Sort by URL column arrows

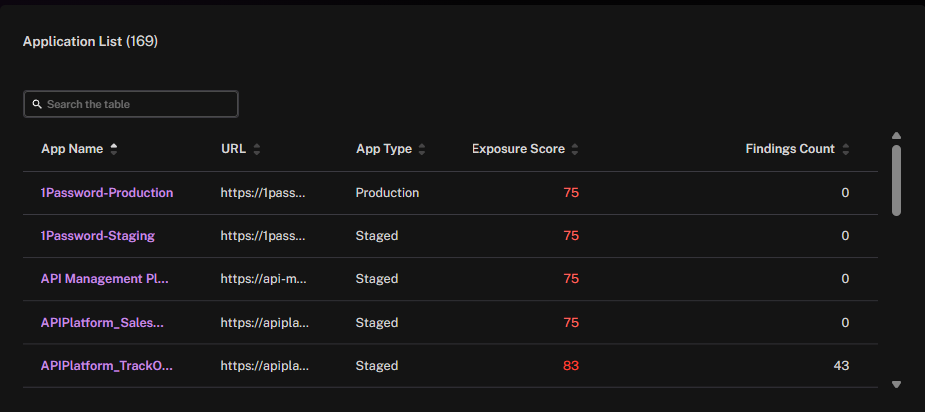coord(257,149)
